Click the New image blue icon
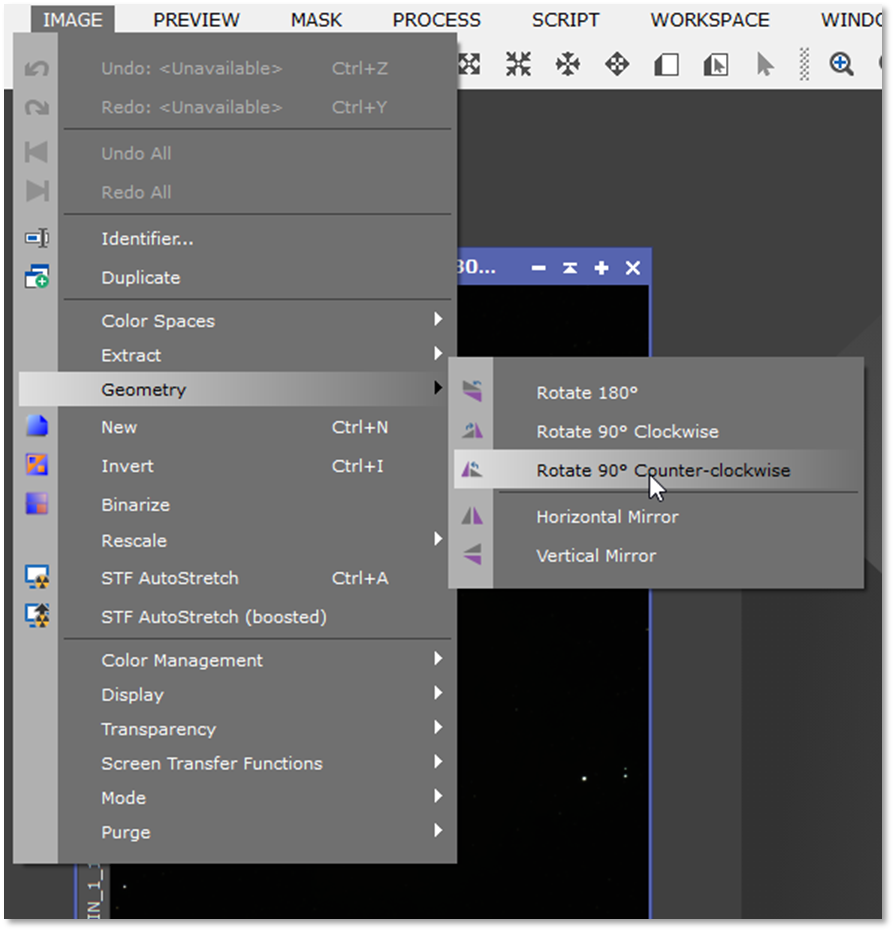895x932 pixels. pos(37,427)
